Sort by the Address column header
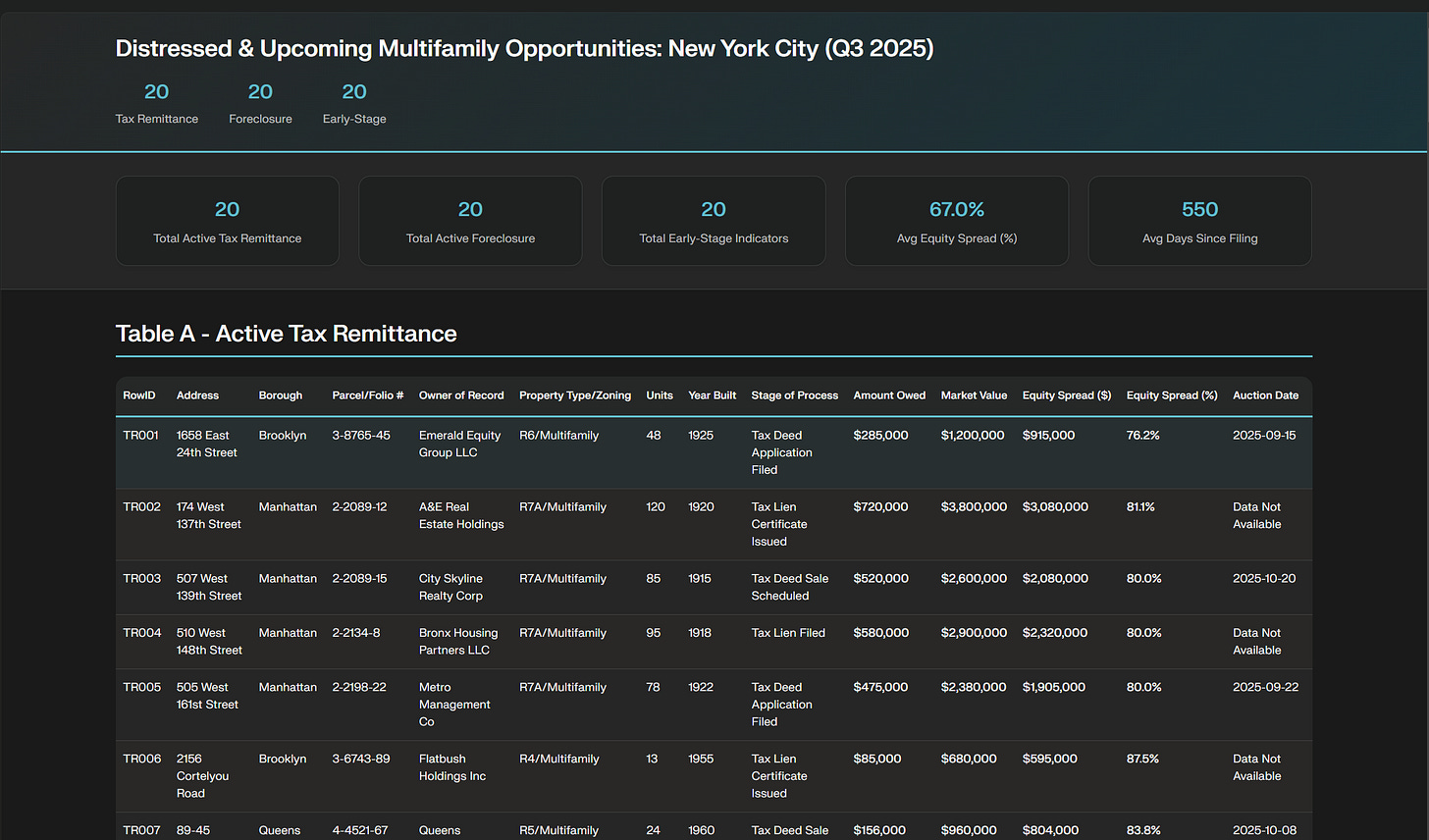This screenshot has width=1429, height=840. [197, 395]
